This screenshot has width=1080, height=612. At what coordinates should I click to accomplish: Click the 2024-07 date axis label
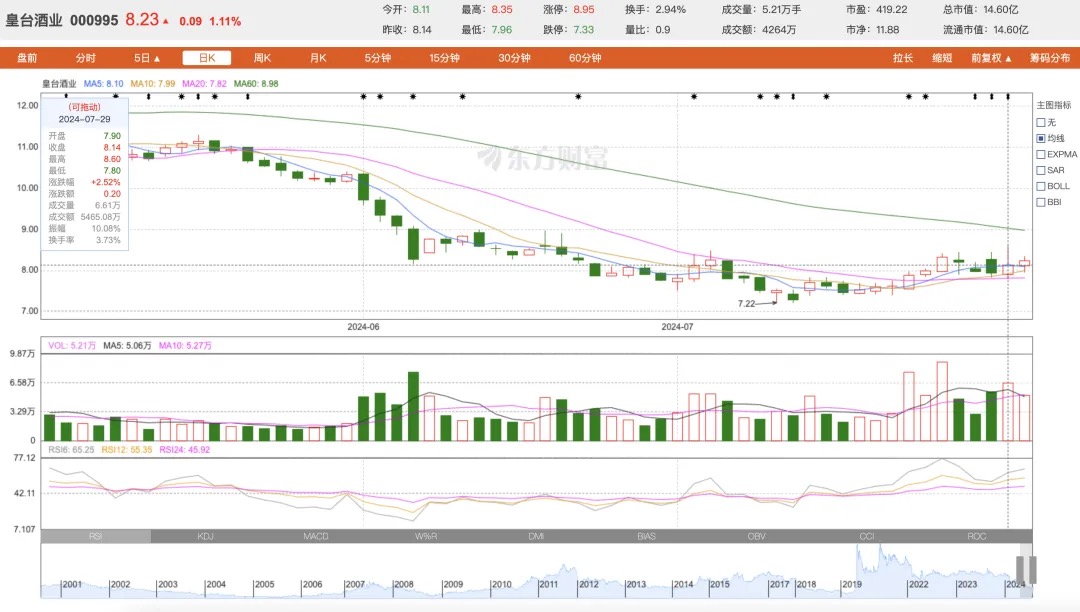click(677, 326)
